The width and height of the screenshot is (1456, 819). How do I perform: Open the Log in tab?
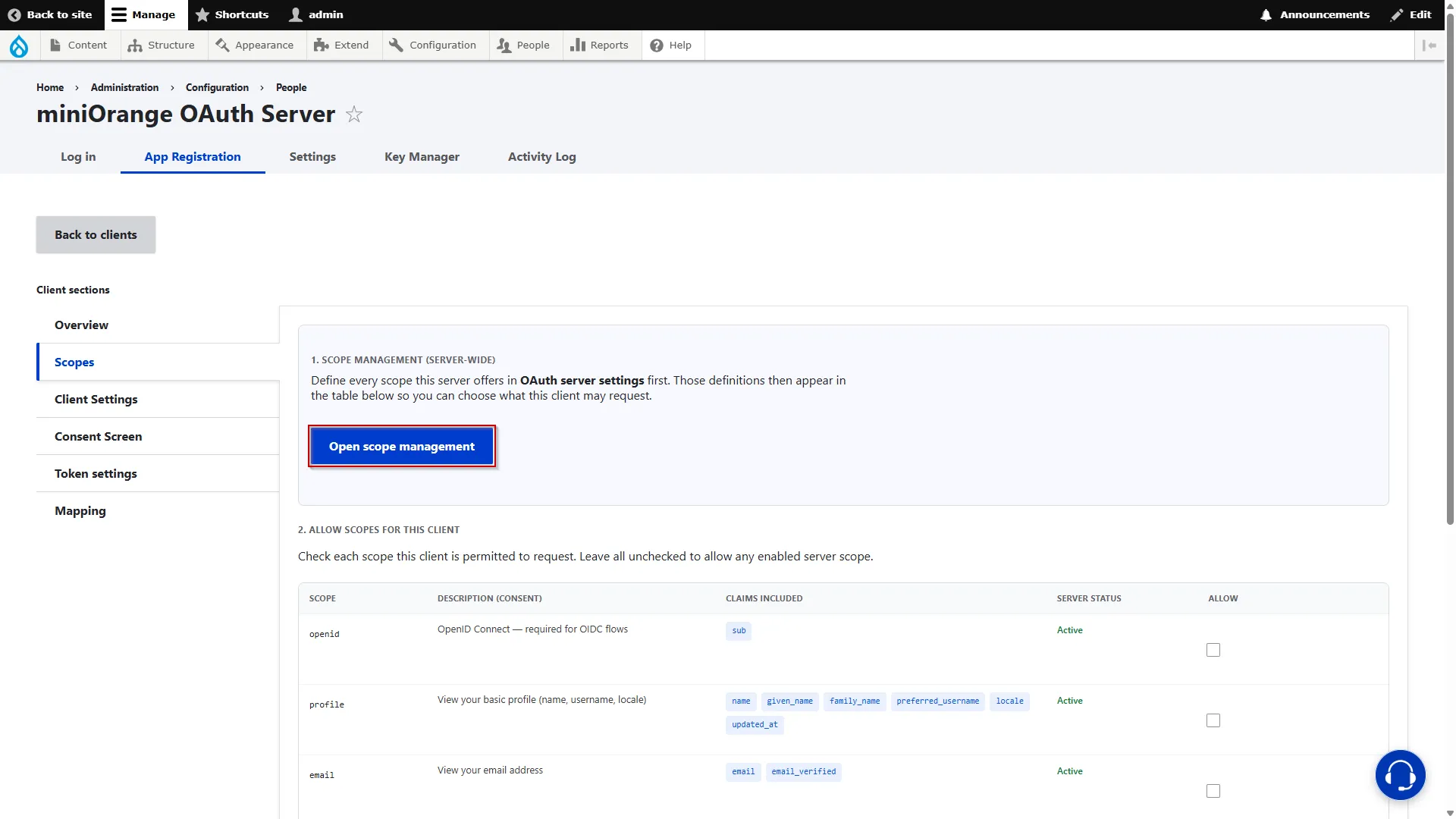[x=78, y=156]
